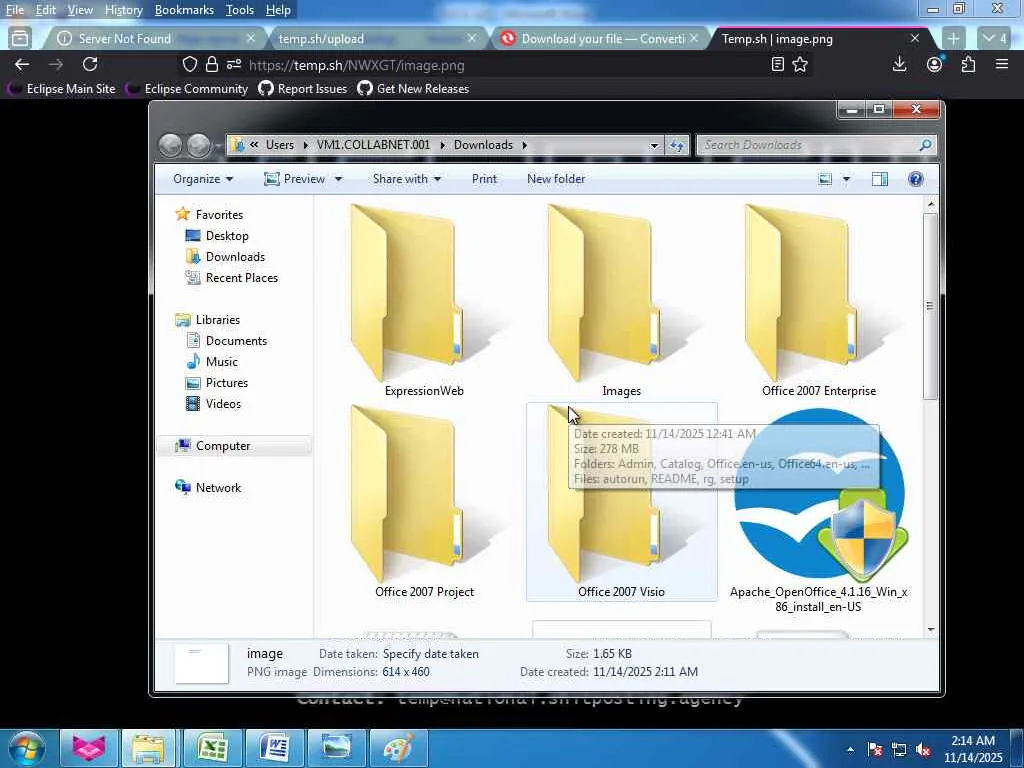The width and height of the screenshot is (1024, 768).
Task: Click the Preview toolbar button
Action: coord(295,179)
